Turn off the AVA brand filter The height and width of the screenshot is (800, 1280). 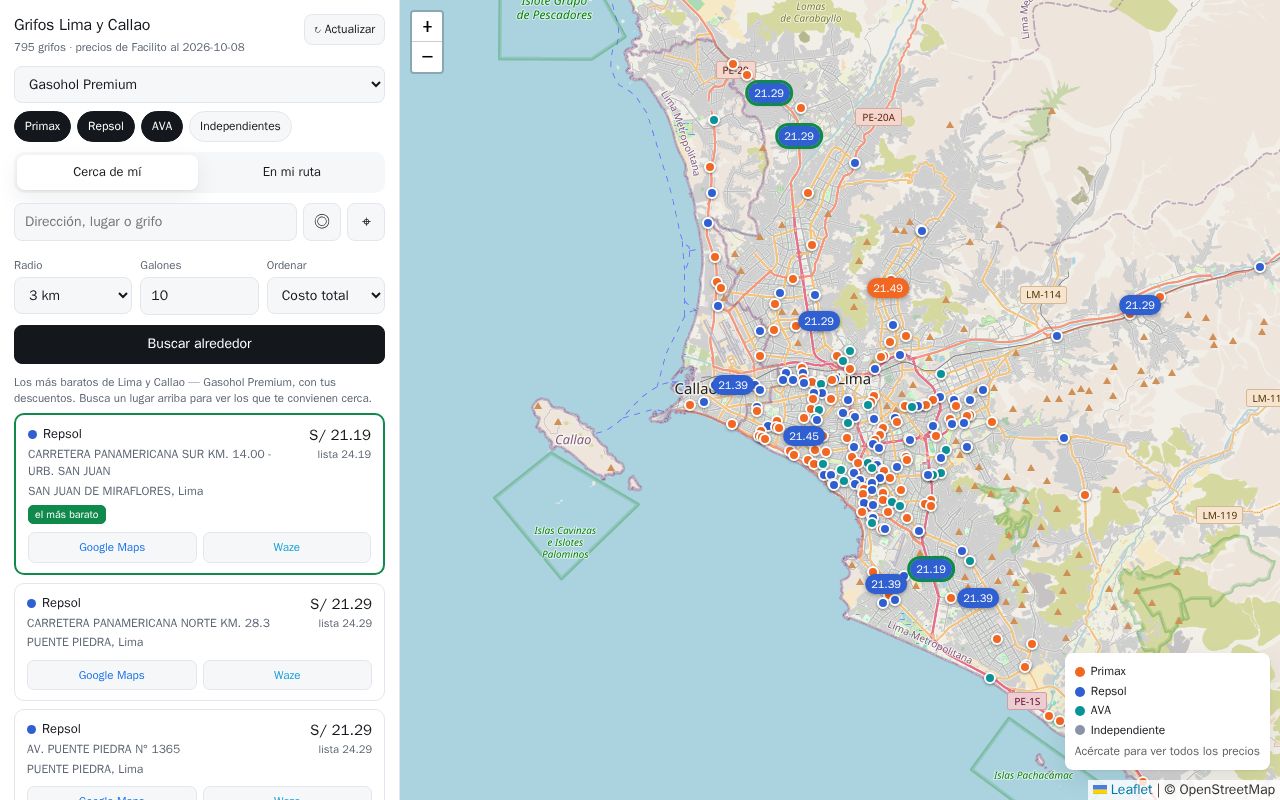tap(162, 127)
